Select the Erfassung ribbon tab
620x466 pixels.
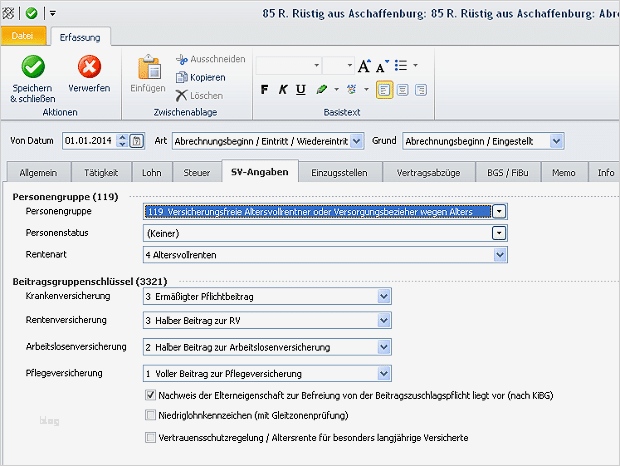pyautogui.click(x=80, y=37)
